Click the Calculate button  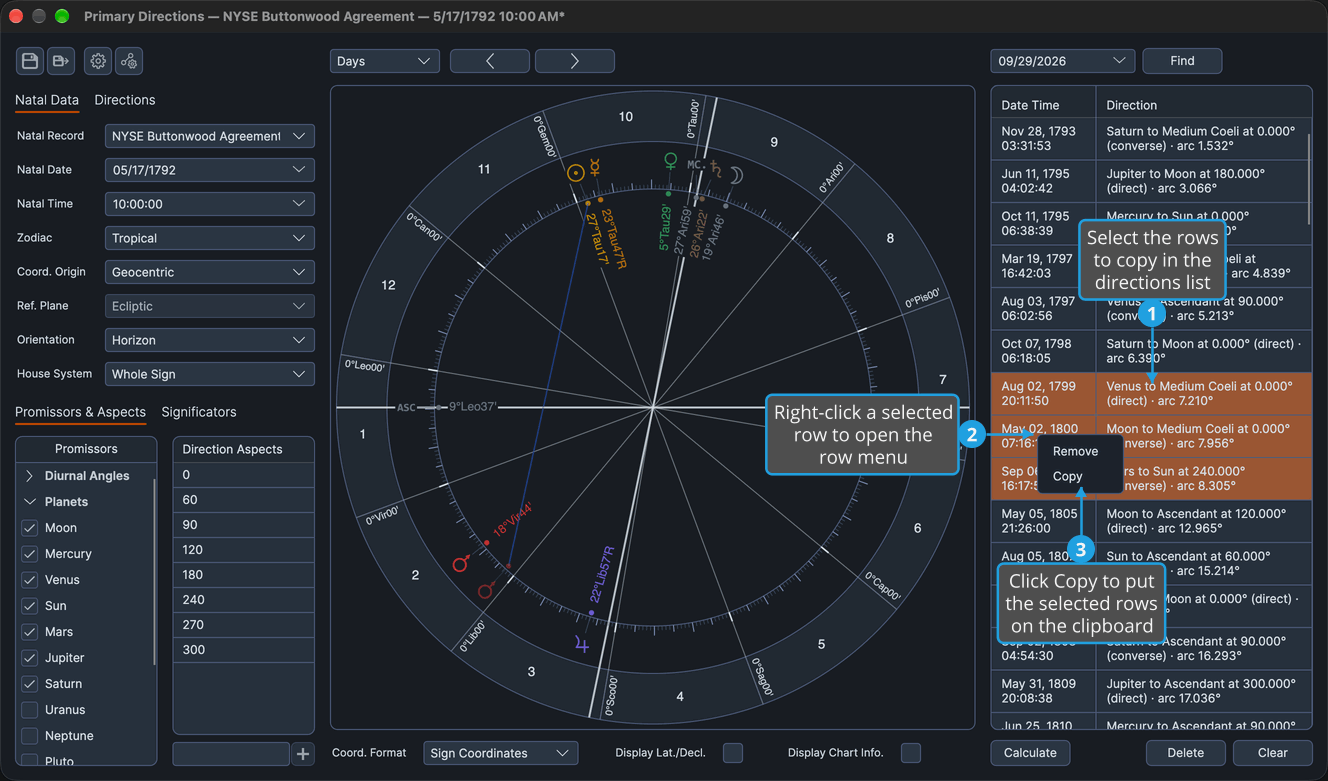(x=1030, y=753)
